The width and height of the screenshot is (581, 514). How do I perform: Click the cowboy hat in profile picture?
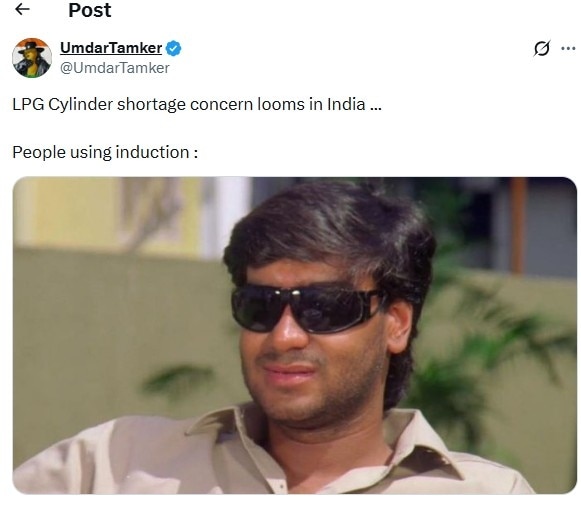pyautogui.click(x=32, y=47)
